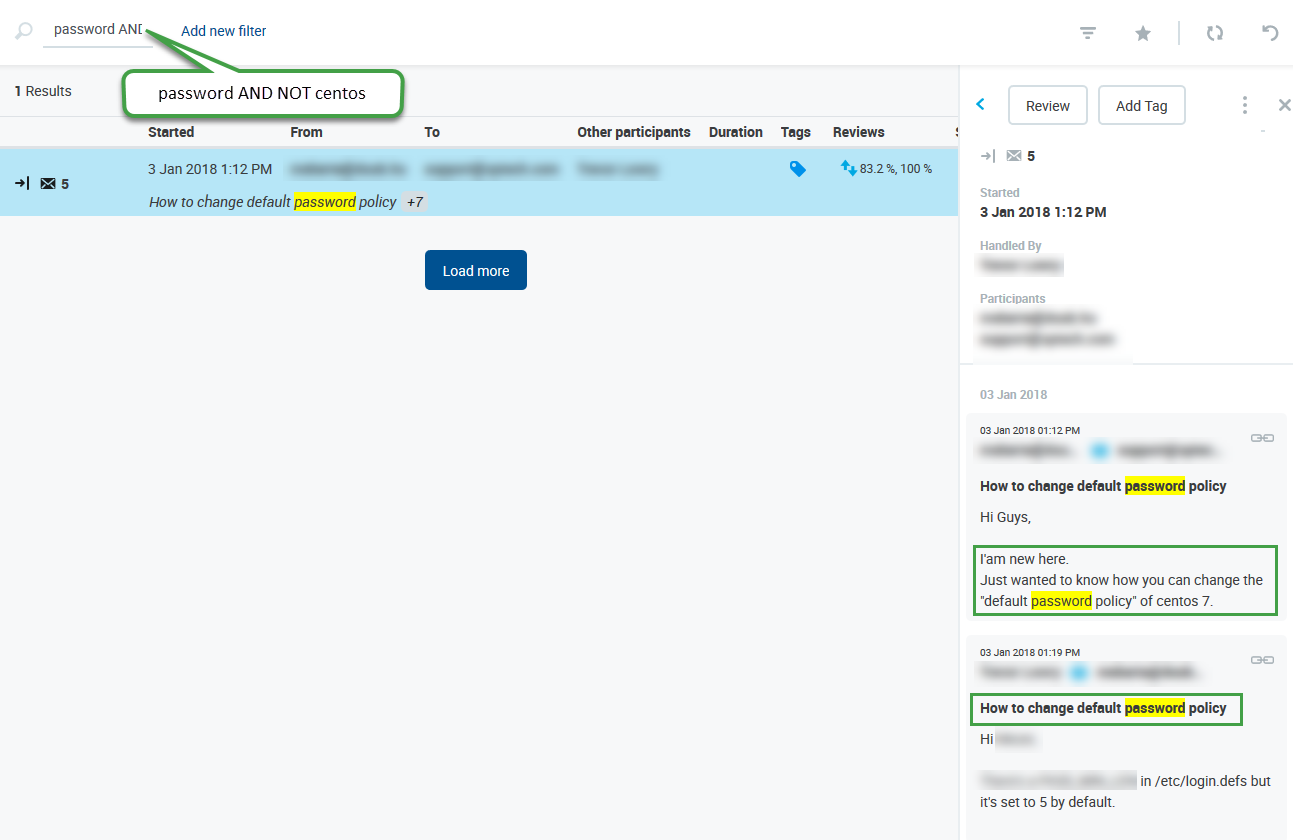Open the filter options icon

[1088, 33]
